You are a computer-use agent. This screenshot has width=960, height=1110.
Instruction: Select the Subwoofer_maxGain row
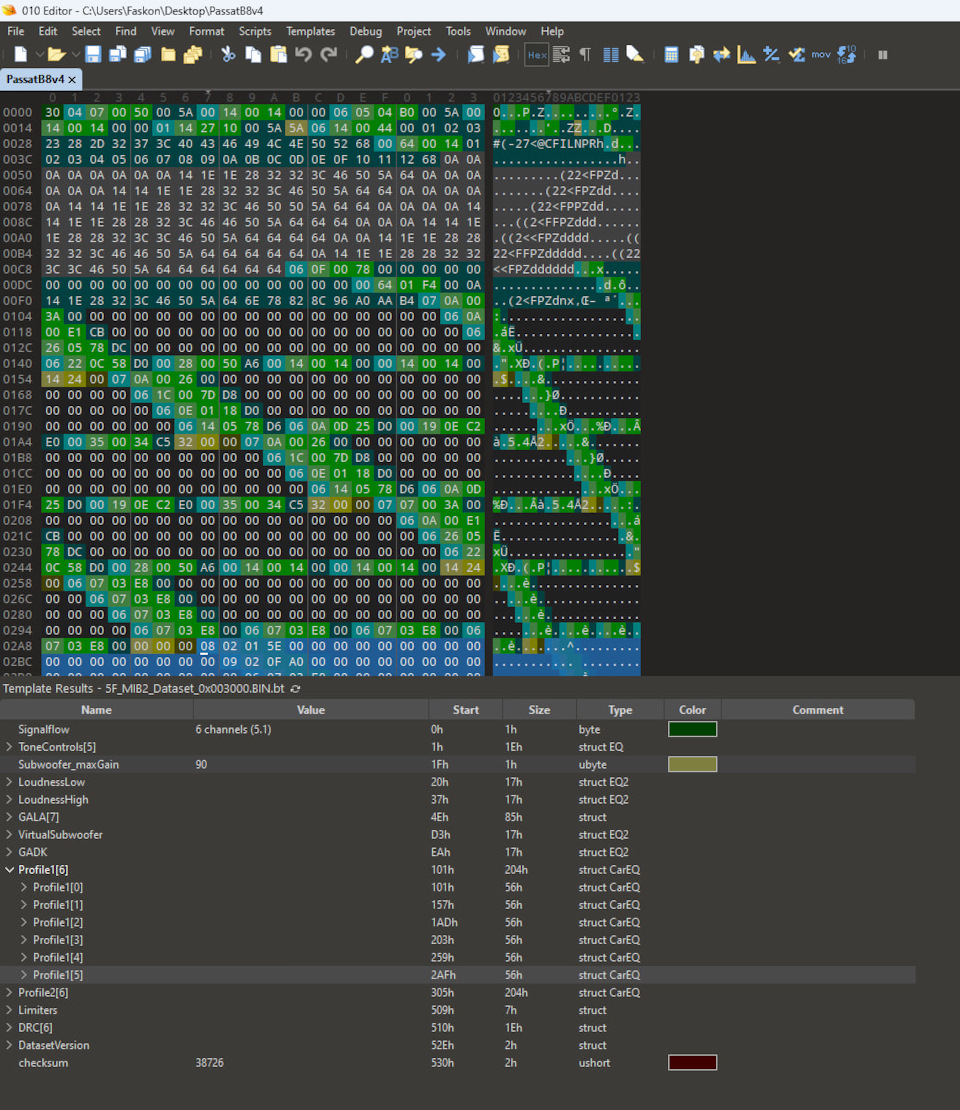click(x=457, y=765)
